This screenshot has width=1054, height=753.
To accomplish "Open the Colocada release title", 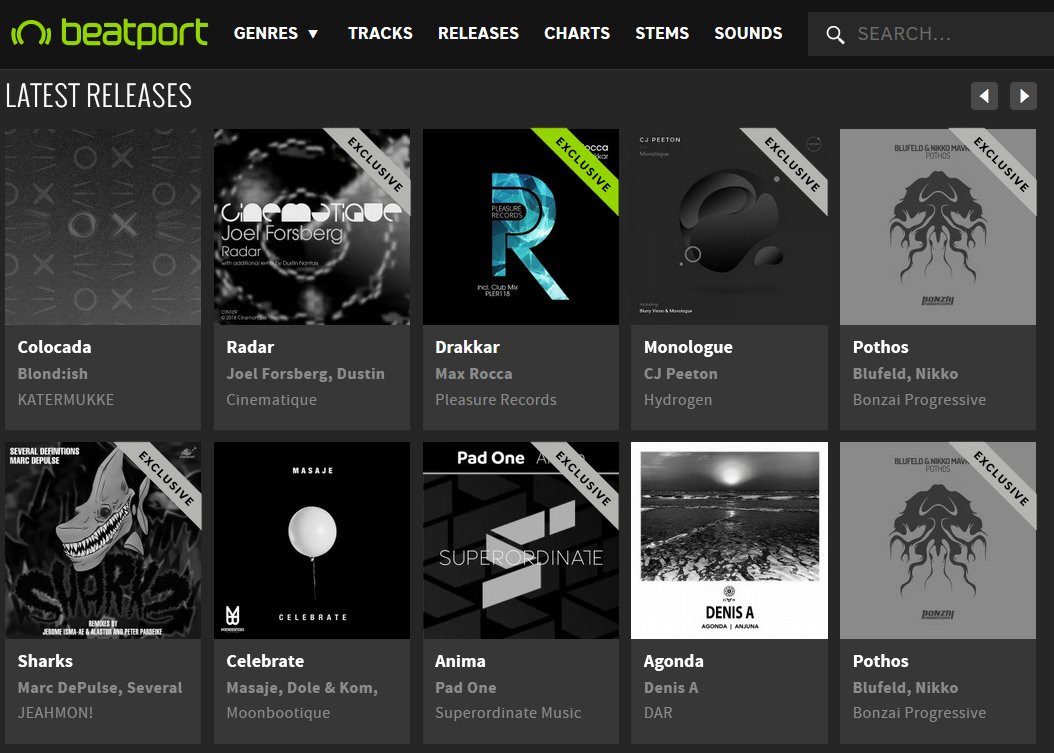I will pyautogui.click(x=54, y=347).
